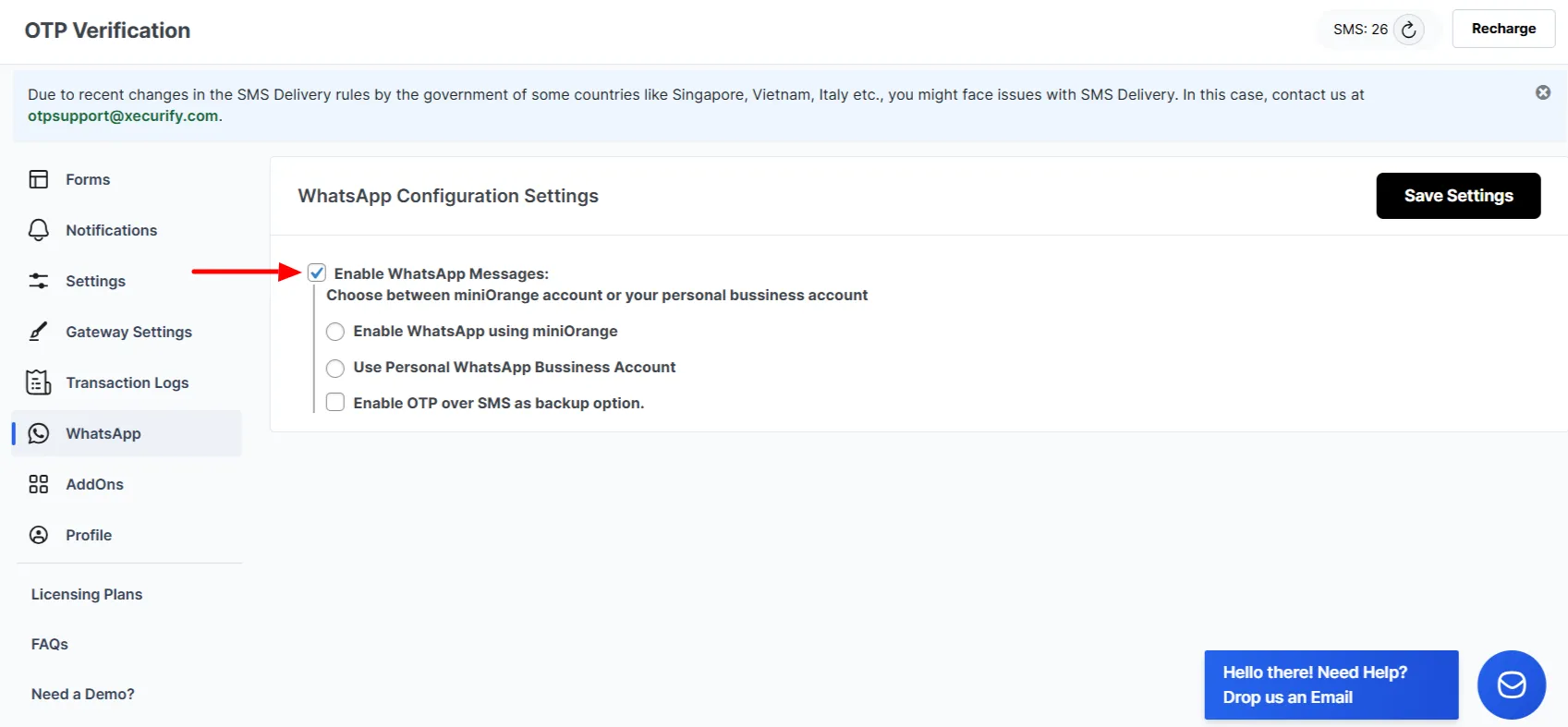The height and width of the screenshot is (727, 1568).
Task: Click the Gateway Settings brush icon
Action: pos(39,332)
